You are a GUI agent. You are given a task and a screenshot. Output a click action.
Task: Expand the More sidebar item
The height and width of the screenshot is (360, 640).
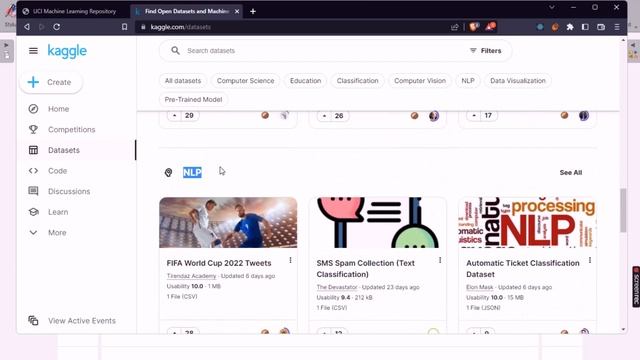click(57, 233)
